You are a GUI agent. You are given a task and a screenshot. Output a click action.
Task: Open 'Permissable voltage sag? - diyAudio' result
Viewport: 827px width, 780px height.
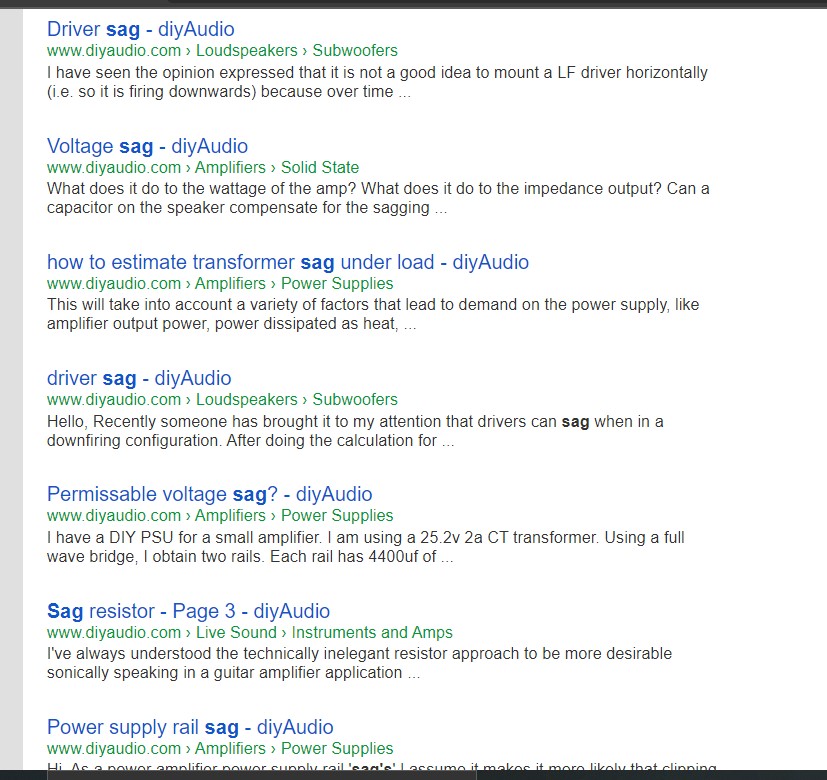tap(209, 494)
